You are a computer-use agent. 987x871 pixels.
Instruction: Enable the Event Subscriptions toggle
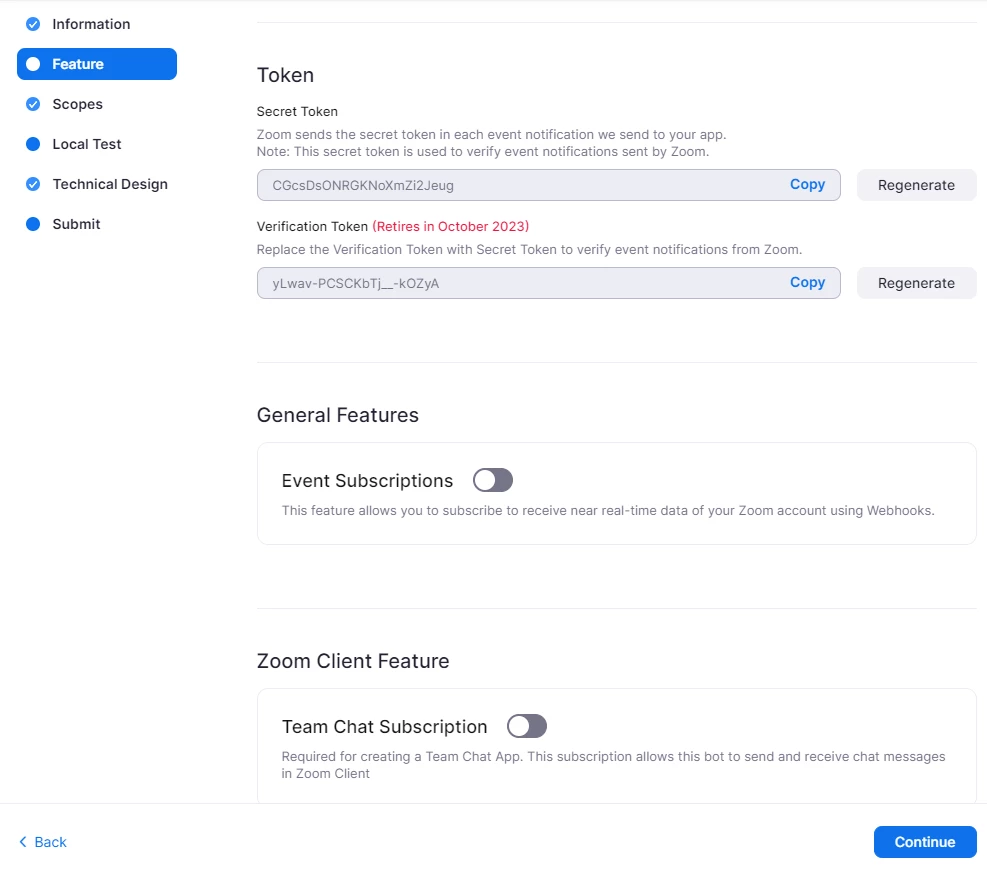[493, 481]
